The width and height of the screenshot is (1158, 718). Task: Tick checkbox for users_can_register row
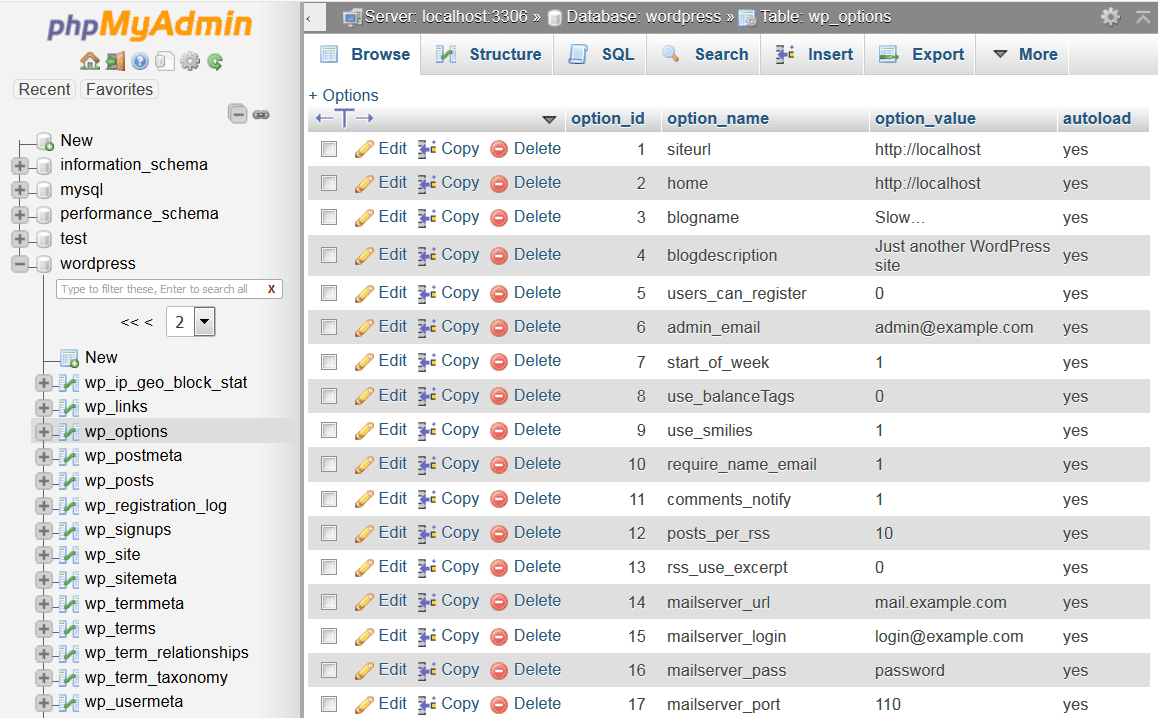(329, 293)
